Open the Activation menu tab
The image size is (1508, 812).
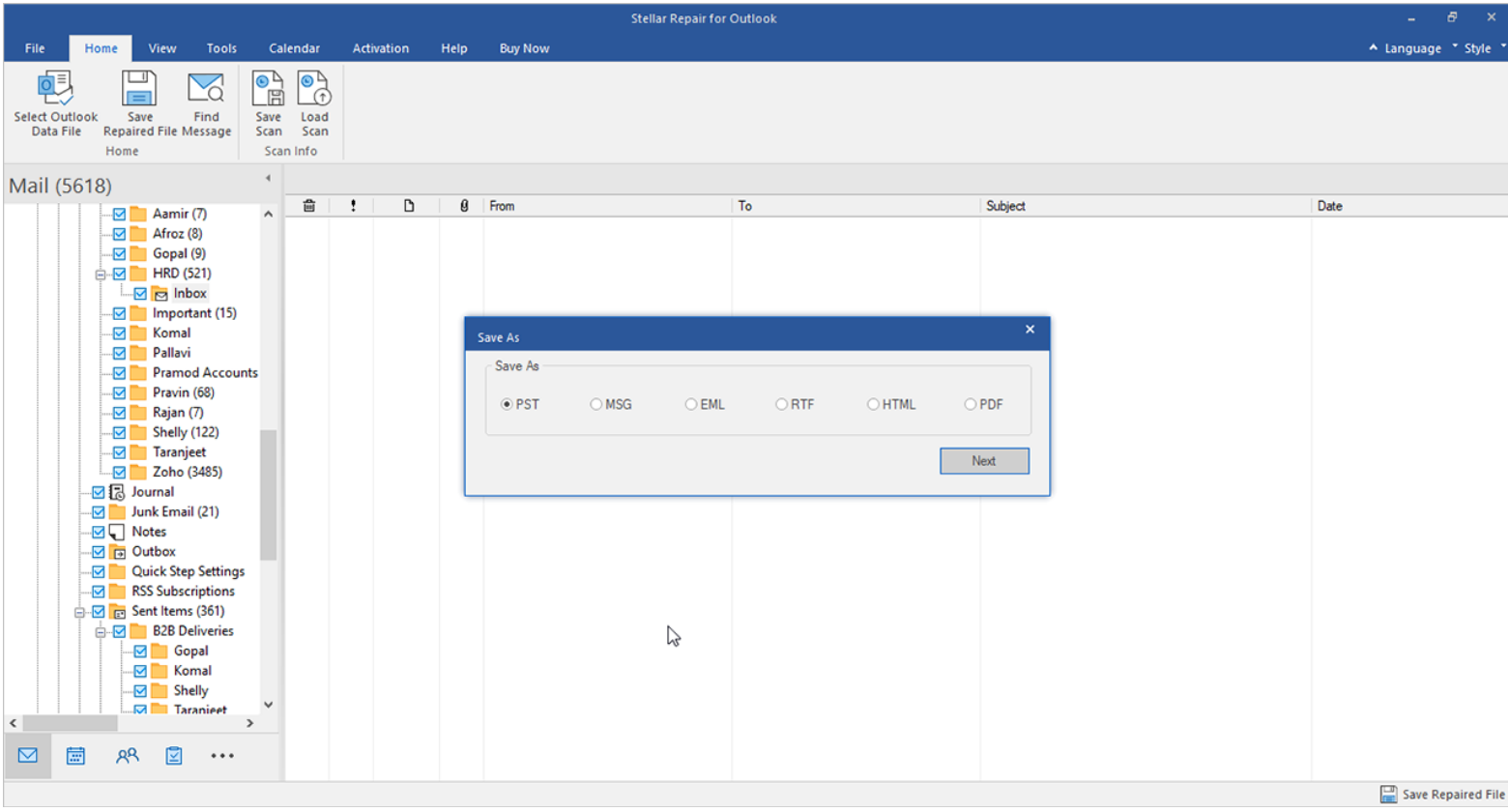coord(380,48)
